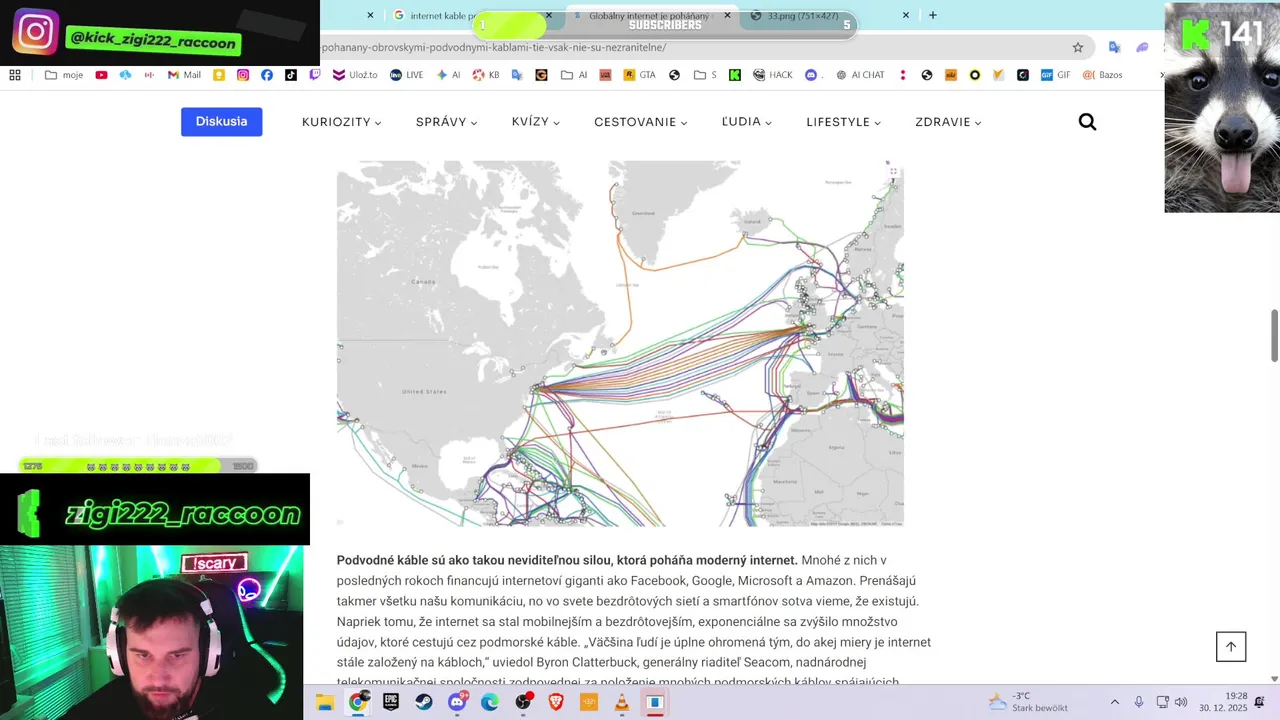This screenshot has height=720, width=1280.
Task: Open Discord from the taskbar
Action: click(x=457, y=702)
